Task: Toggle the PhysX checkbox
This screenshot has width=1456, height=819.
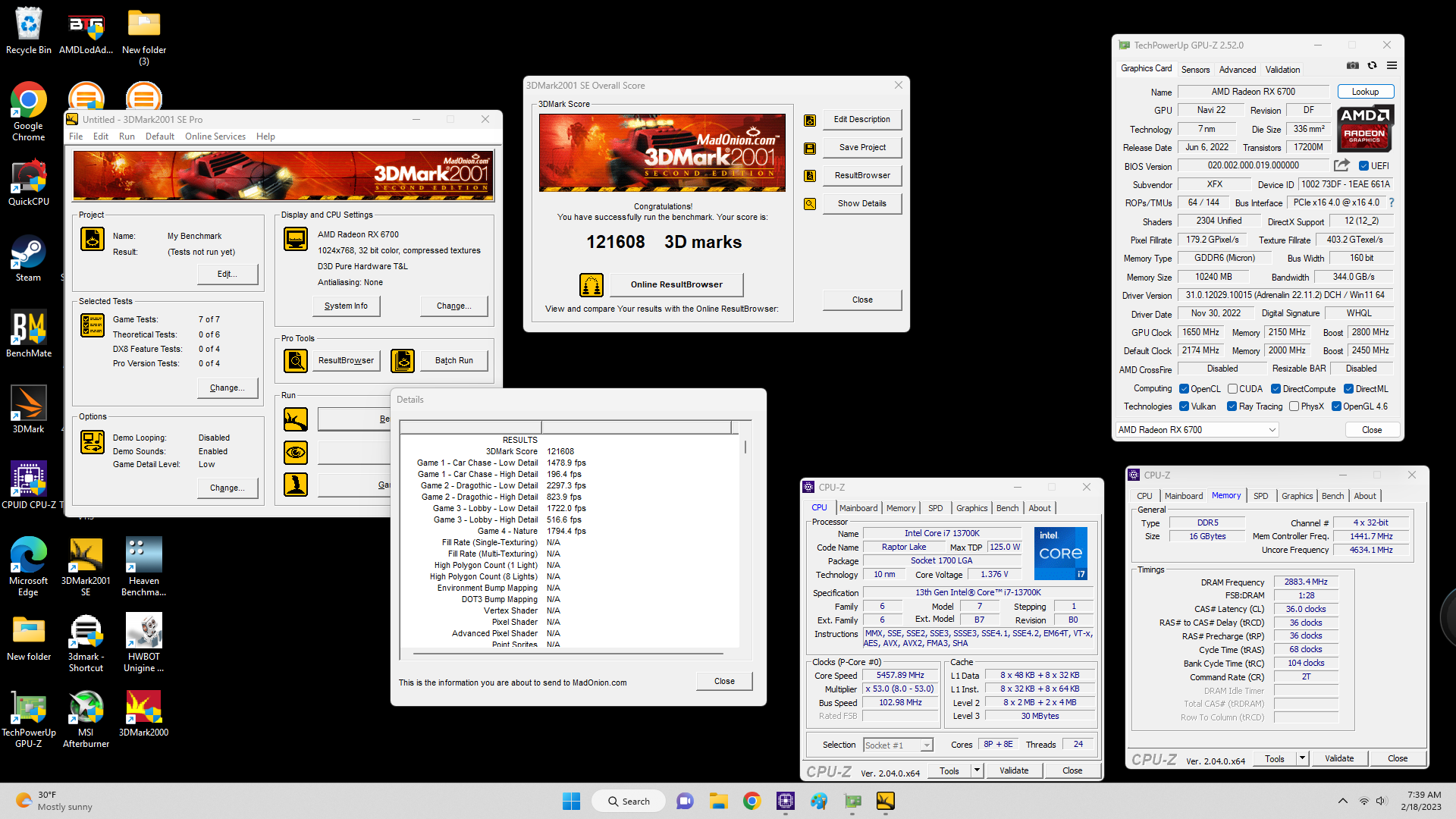Action: [1294, 406]
